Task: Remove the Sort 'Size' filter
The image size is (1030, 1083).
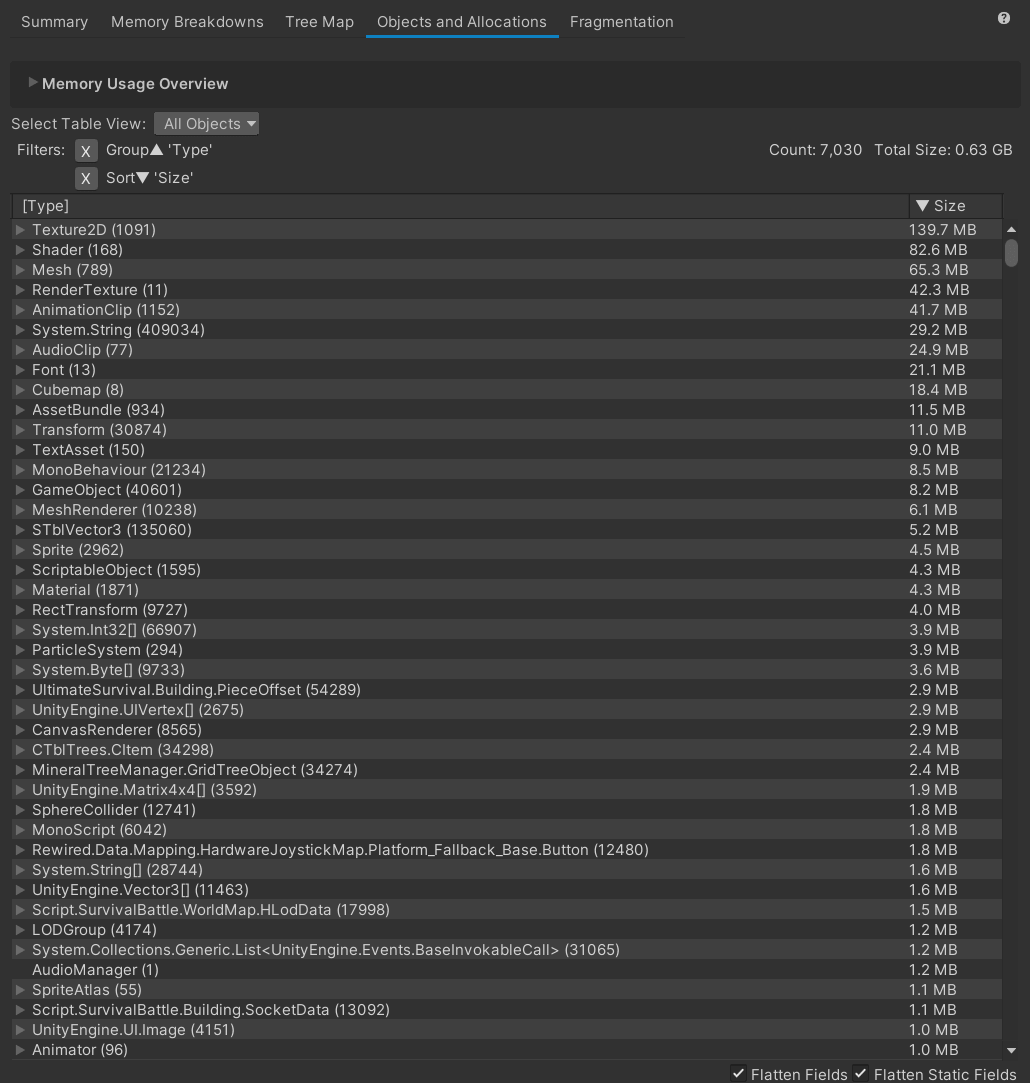Action: [x=87, y=178]
